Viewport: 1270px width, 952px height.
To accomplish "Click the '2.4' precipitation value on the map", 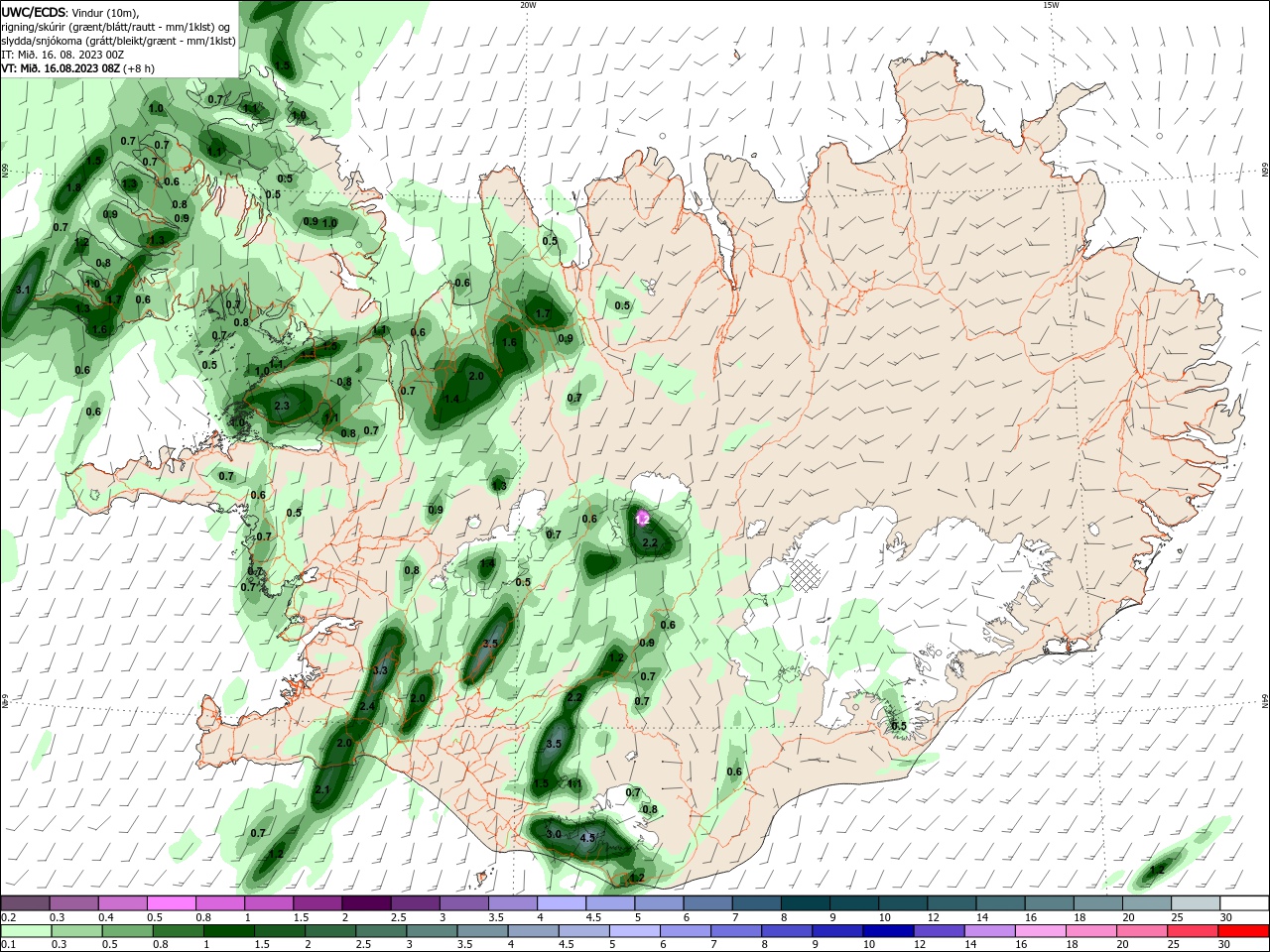I will [367, 706].
